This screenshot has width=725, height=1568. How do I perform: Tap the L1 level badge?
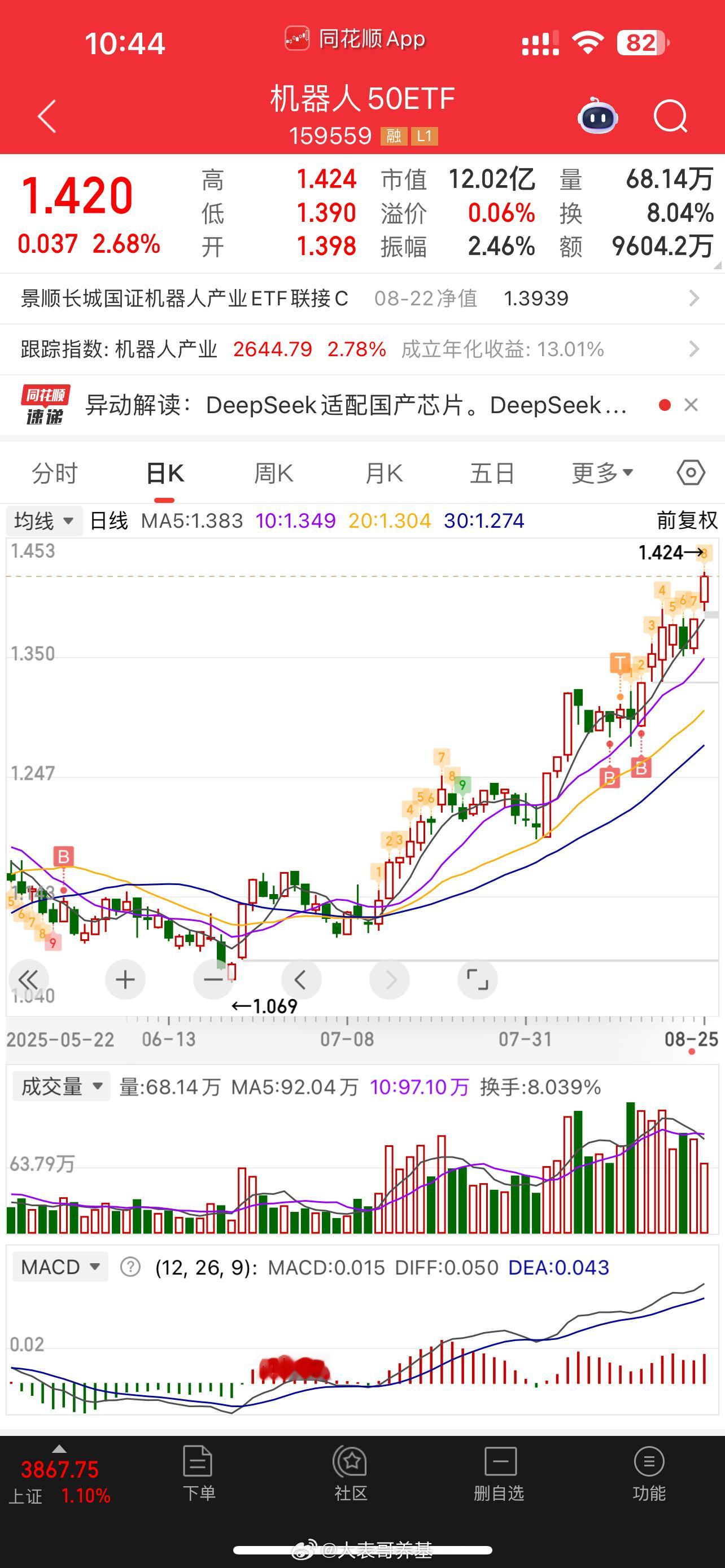[x=424, y=135]
